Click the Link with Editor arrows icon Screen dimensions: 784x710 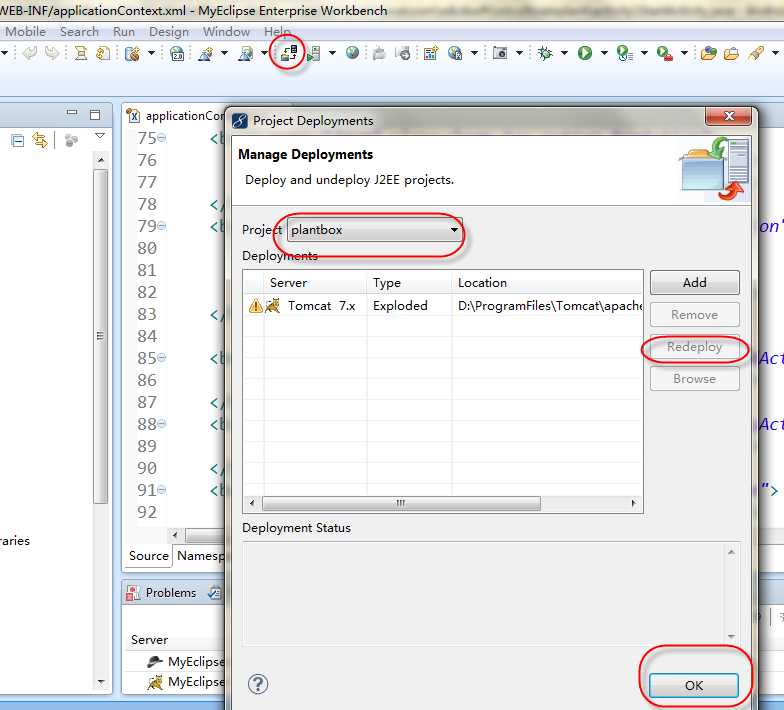pos(40,140)
